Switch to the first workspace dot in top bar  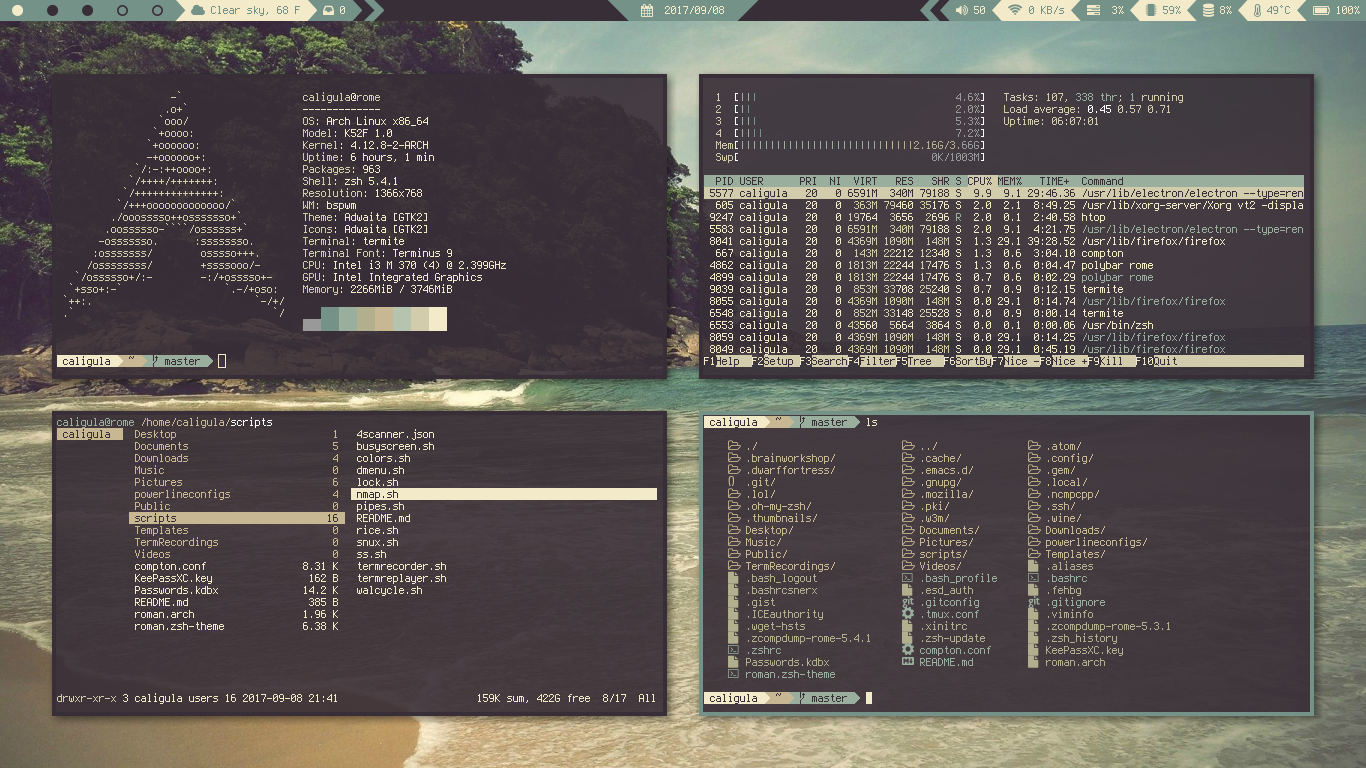coord(17,10)
